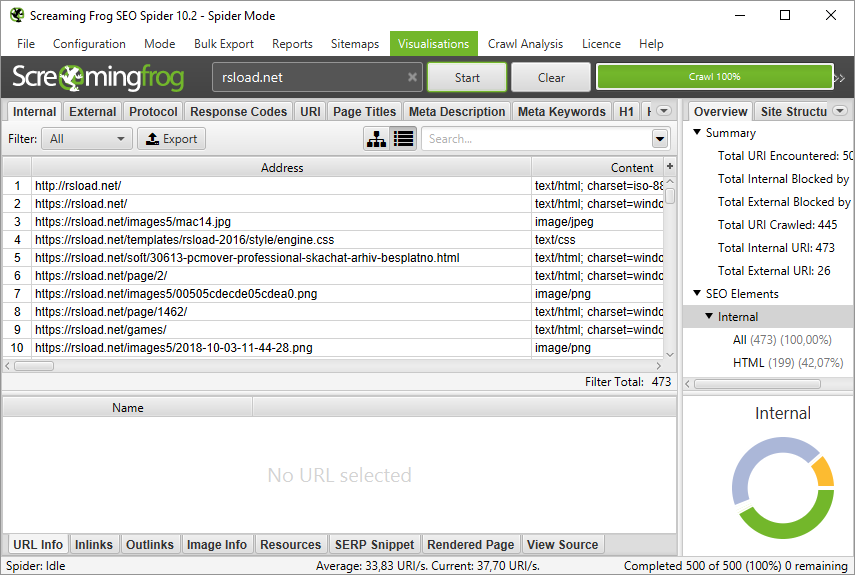Focus the Search box
The width and height of the screenshot is (855, 575).
(x=537, y=139)
